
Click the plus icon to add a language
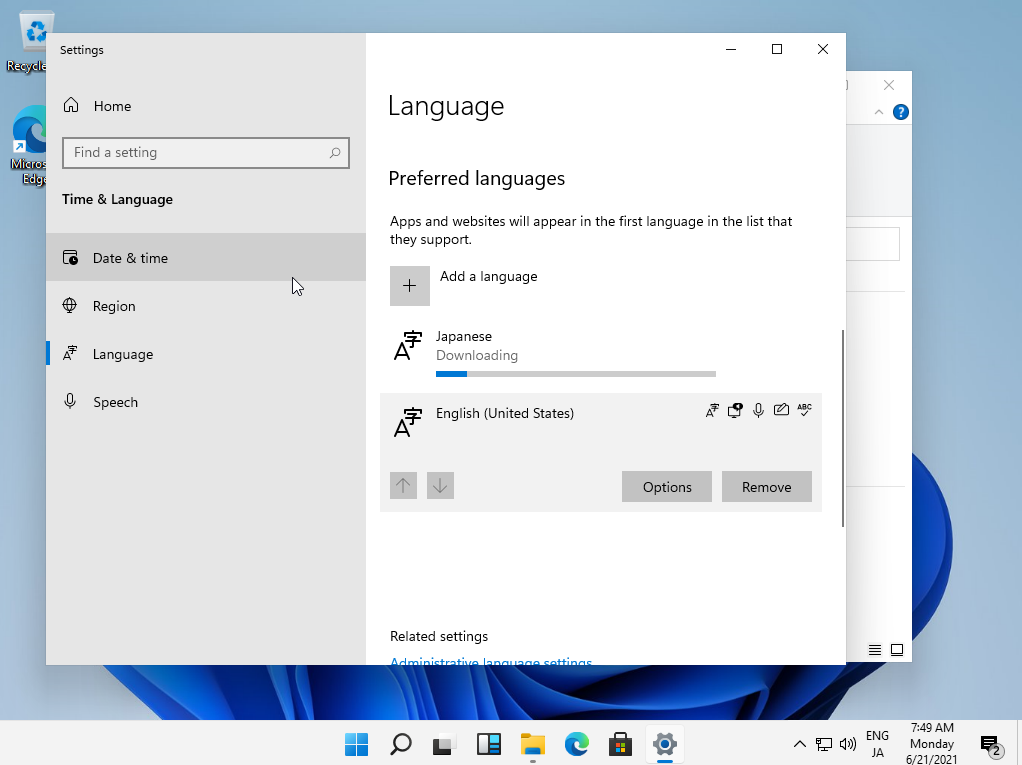point(410,286)
